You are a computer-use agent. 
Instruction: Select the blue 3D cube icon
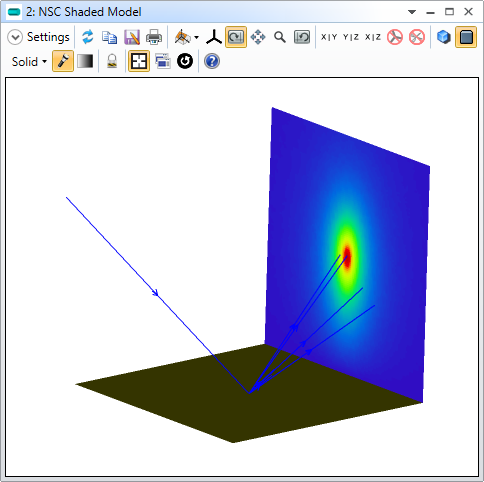[x=444, y=37]
